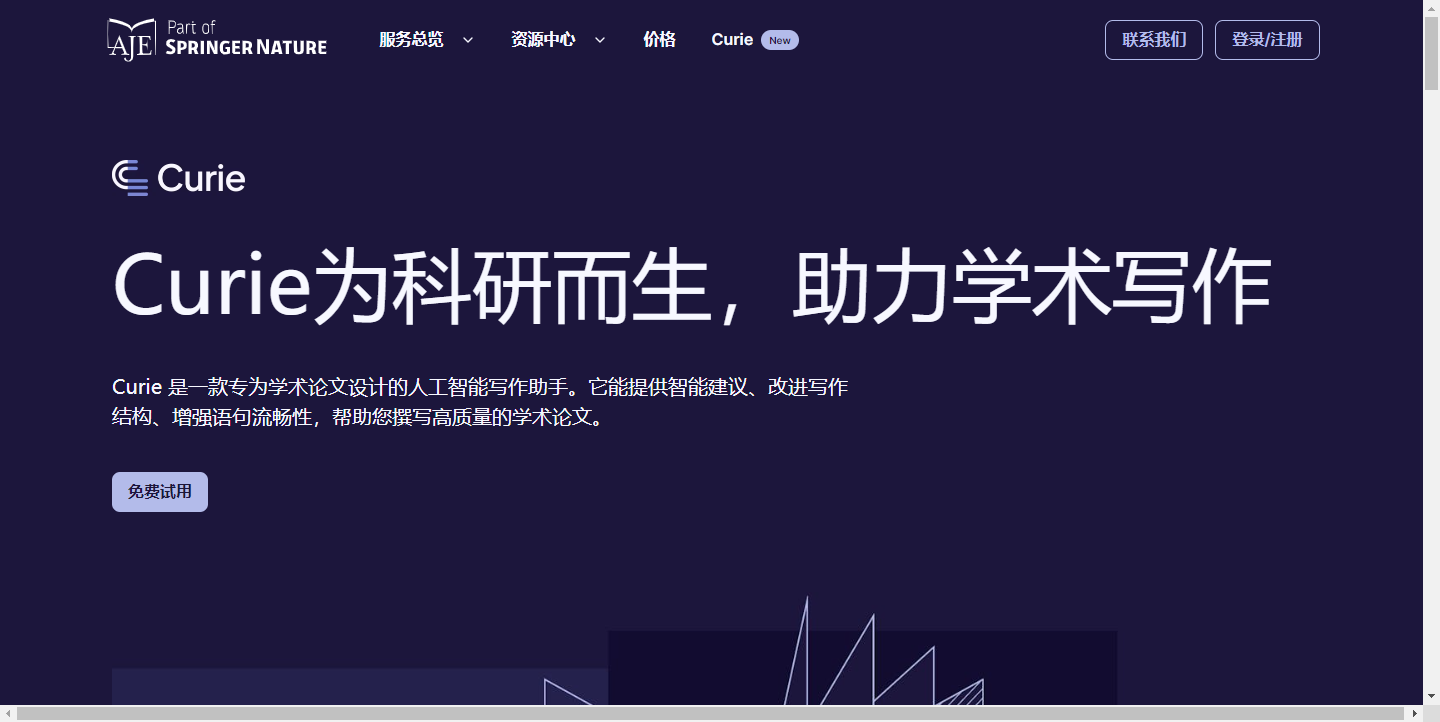
Task: Click the AJE Springer Nature logo
Action: 217,39
